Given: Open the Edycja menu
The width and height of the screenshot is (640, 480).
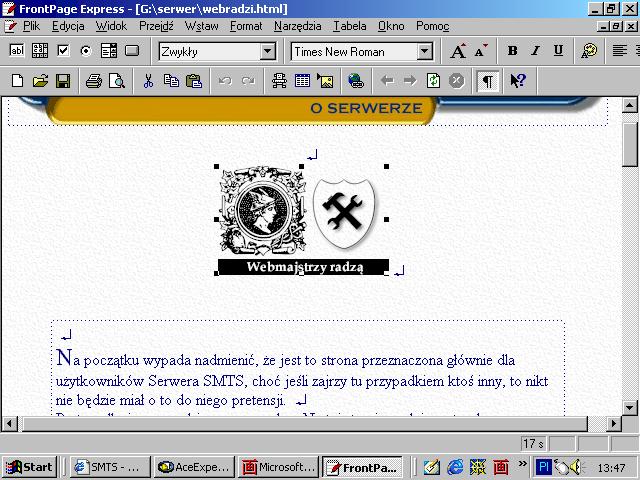Looking at the screenshot, I should (68, 27).
